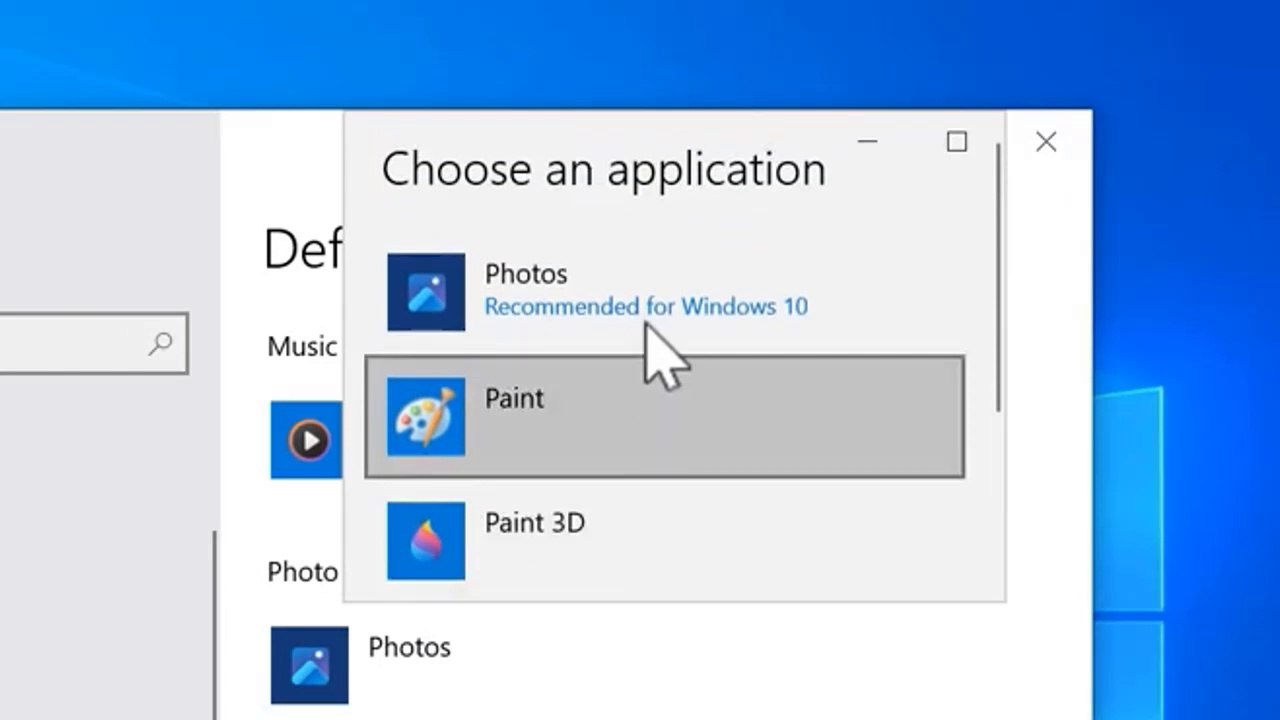The width and height of the screenshot is (1280, 720).
Task: Close the Settings window
Action: (1046, 142)
